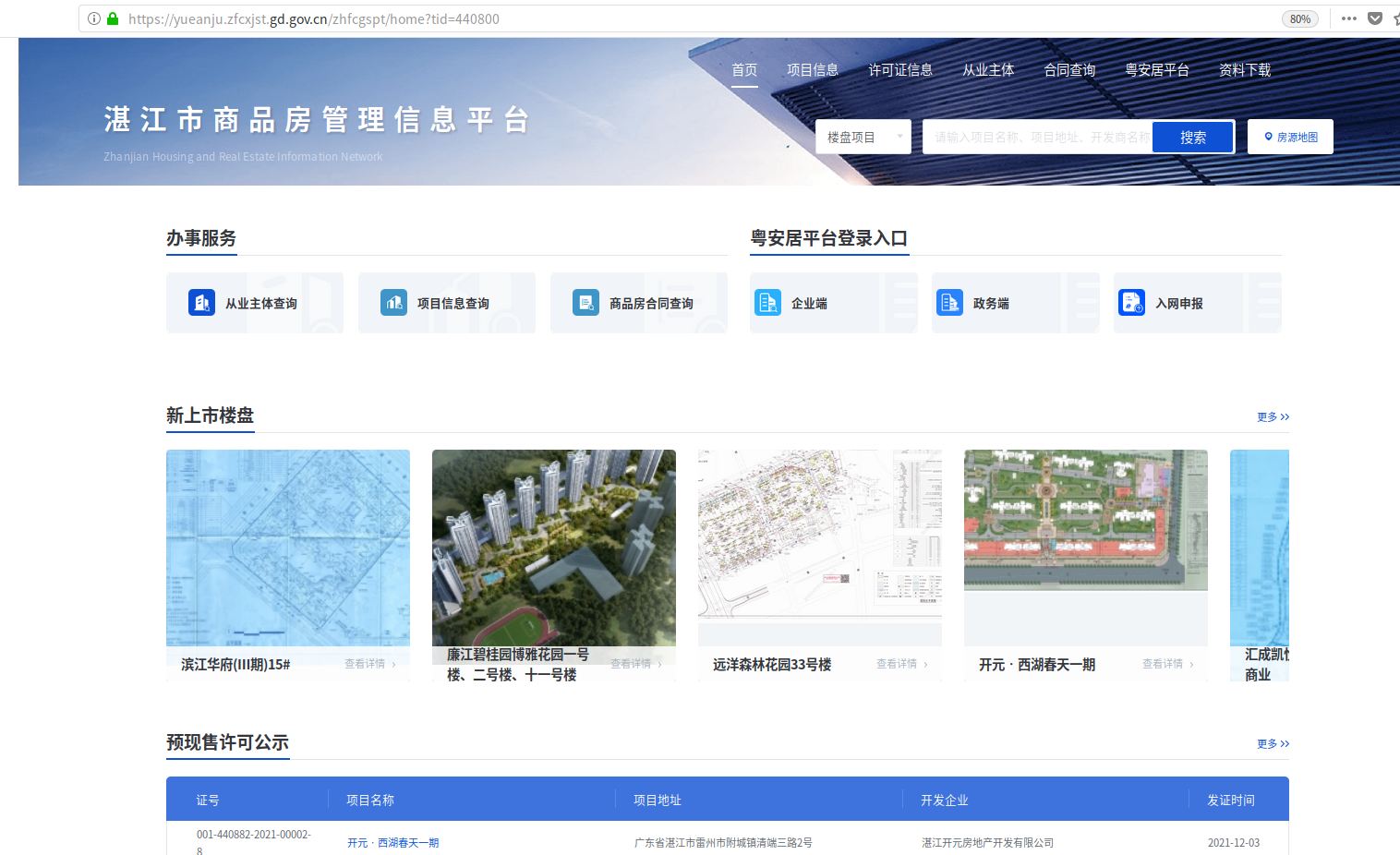Open the 开元·西湖春天一期 project link
Viewport: 1400px width, 855px height.
click(393, 842)
